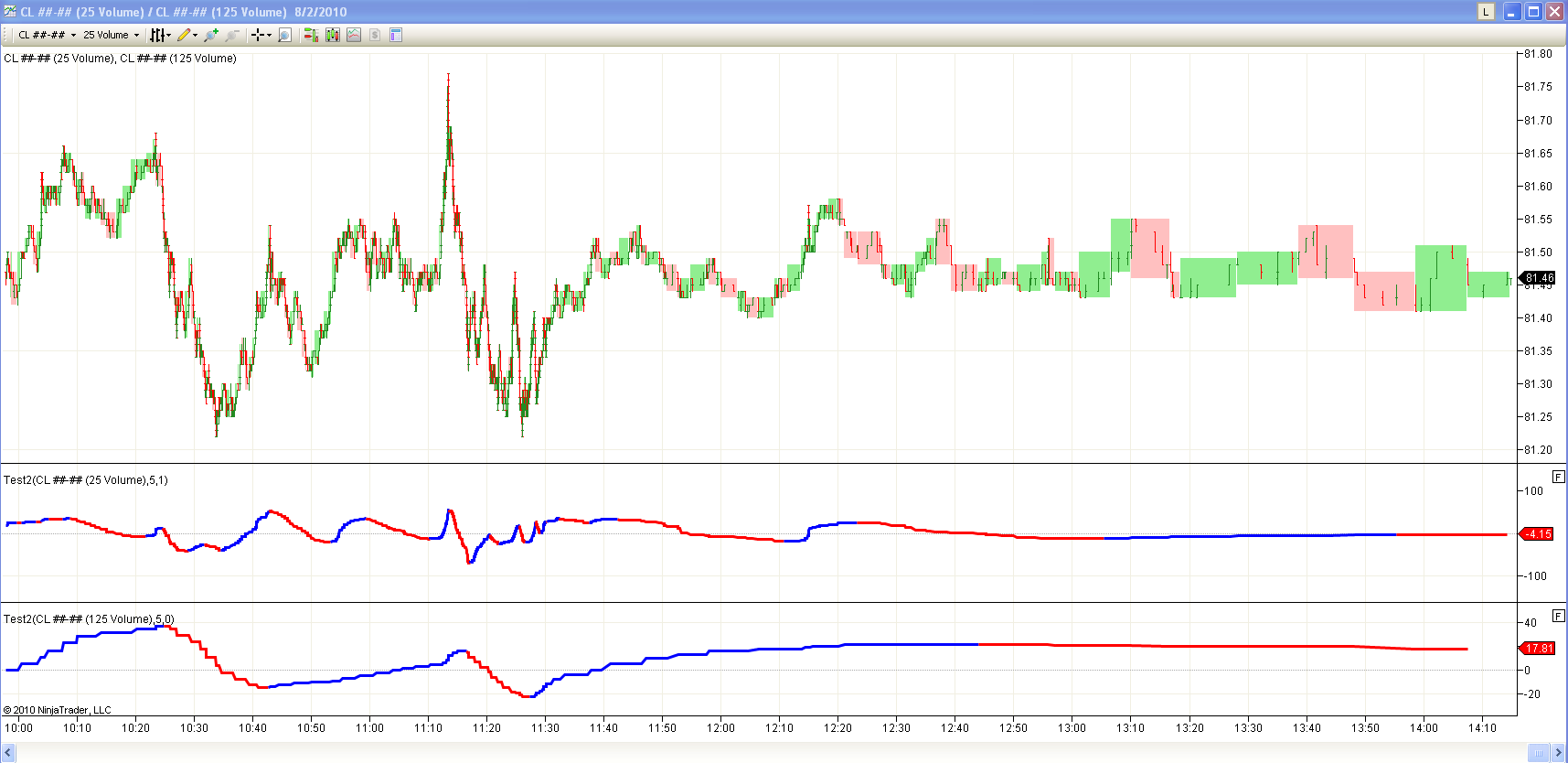Click the zoom out magnifier icon

[232, 35]
